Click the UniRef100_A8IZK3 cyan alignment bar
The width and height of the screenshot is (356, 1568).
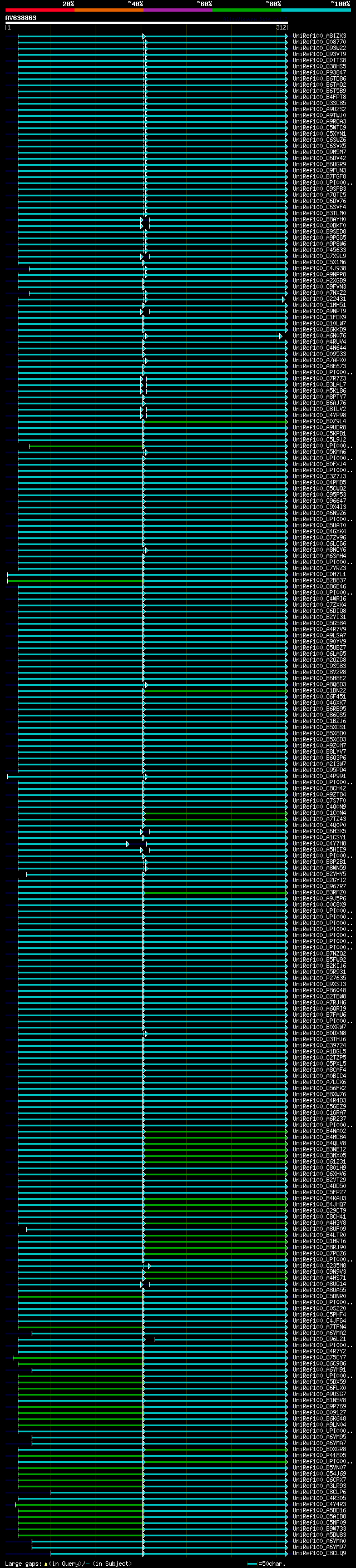(153, 36)
